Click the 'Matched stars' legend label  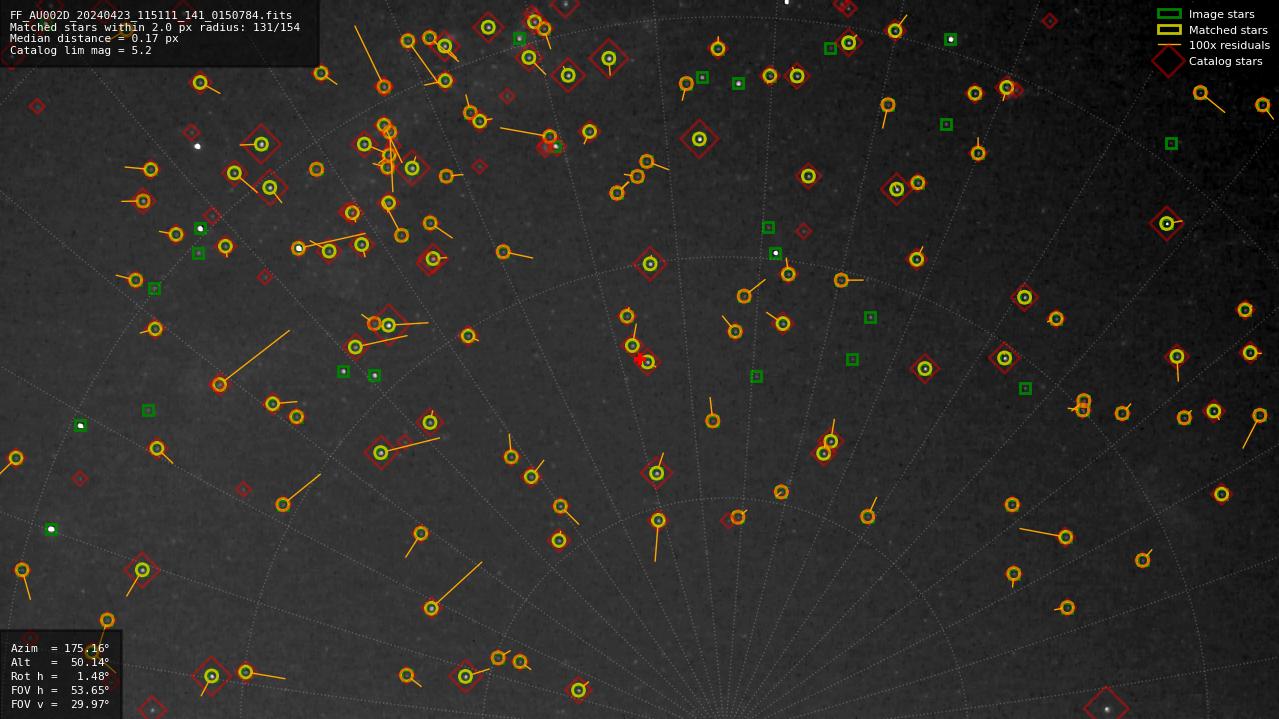pyautogui.click(x=1228, y=30)
